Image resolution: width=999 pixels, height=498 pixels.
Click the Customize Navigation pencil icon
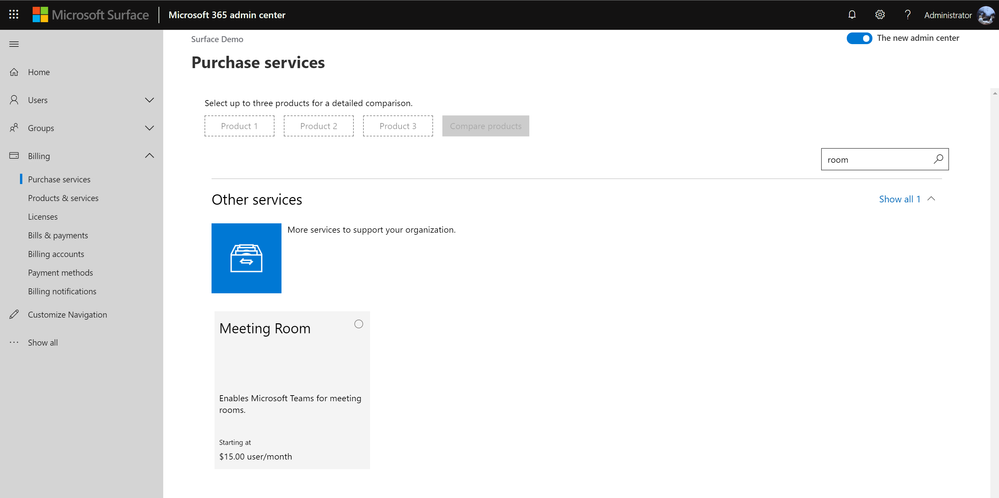[14, 315]
